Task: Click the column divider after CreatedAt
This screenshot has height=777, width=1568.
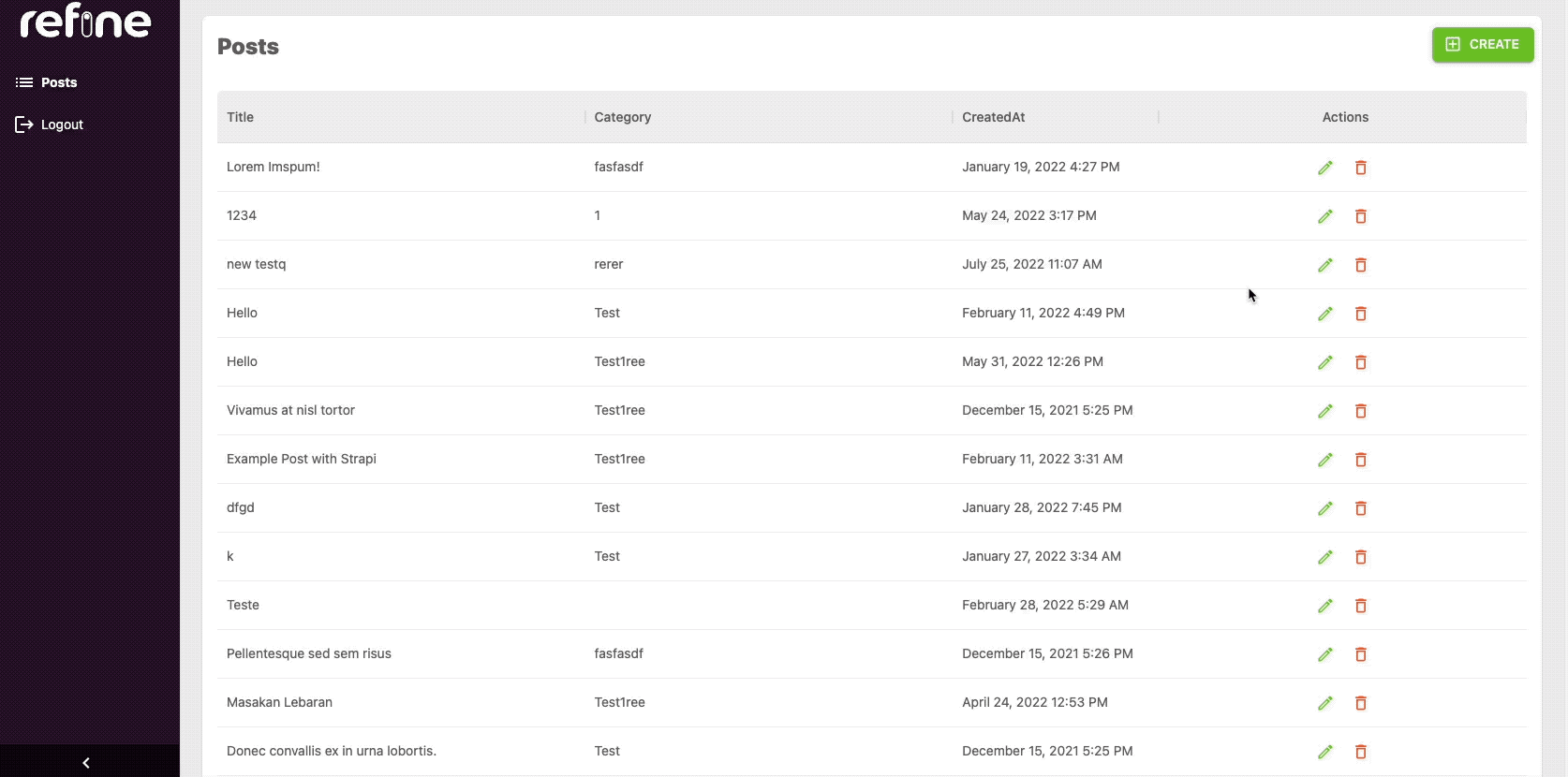Action: point(1159,117)
